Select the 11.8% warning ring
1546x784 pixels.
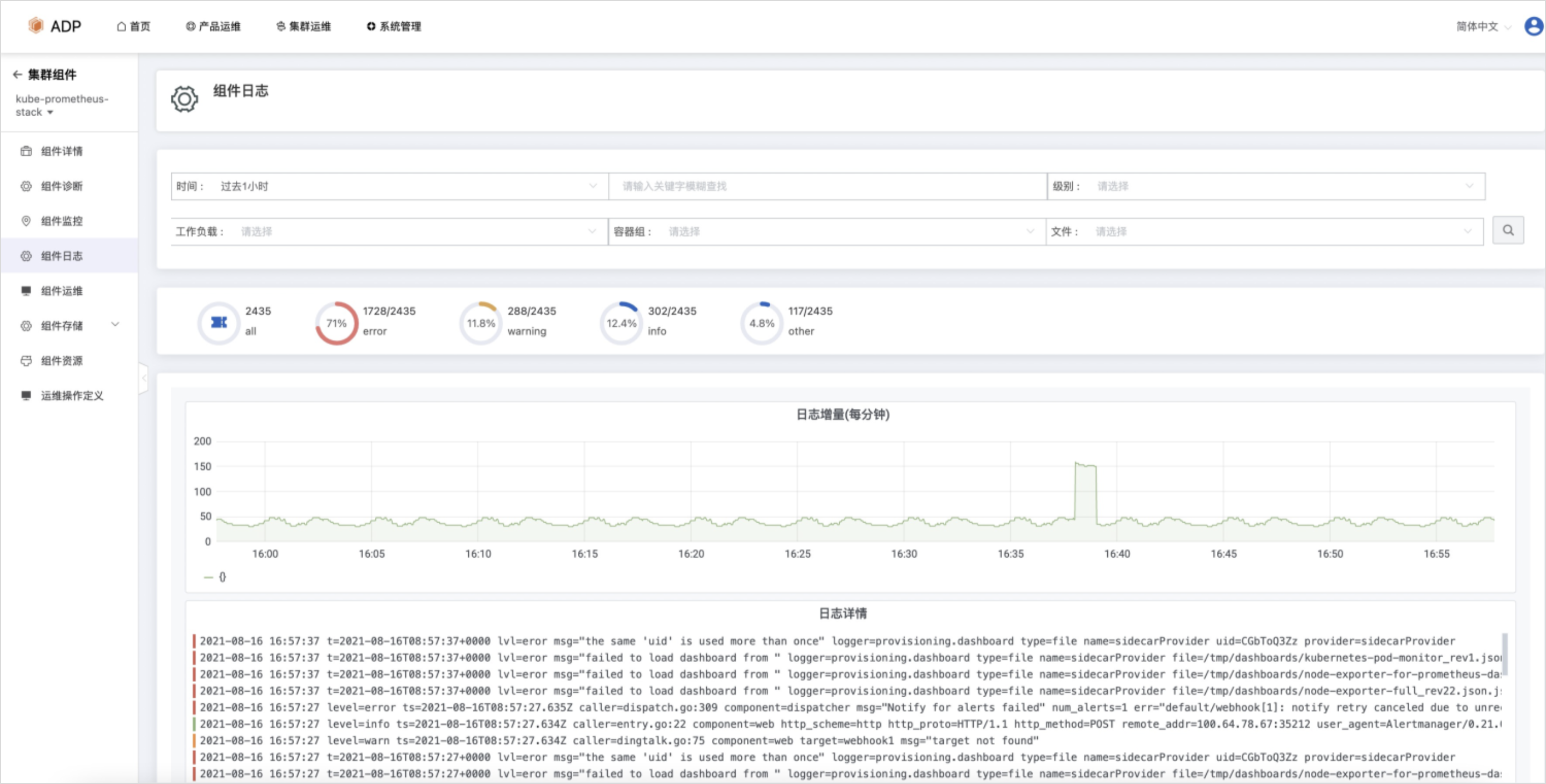(x=480, y=322)
